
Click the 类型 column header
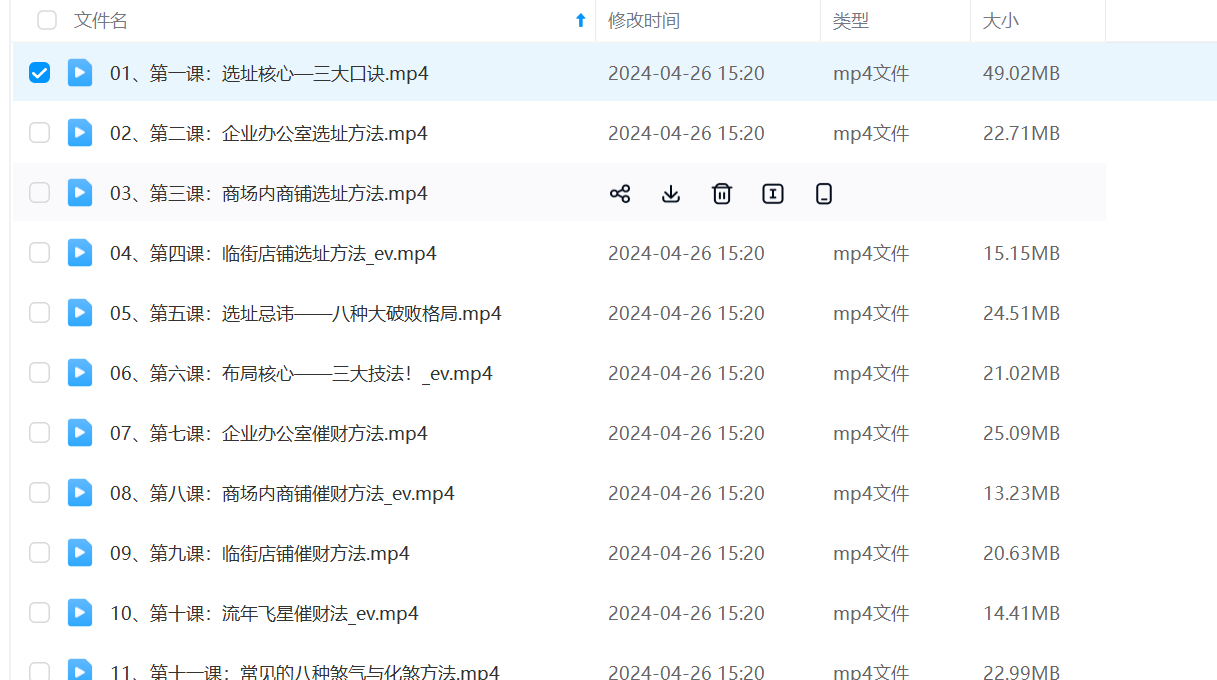(x=851, y=20)
